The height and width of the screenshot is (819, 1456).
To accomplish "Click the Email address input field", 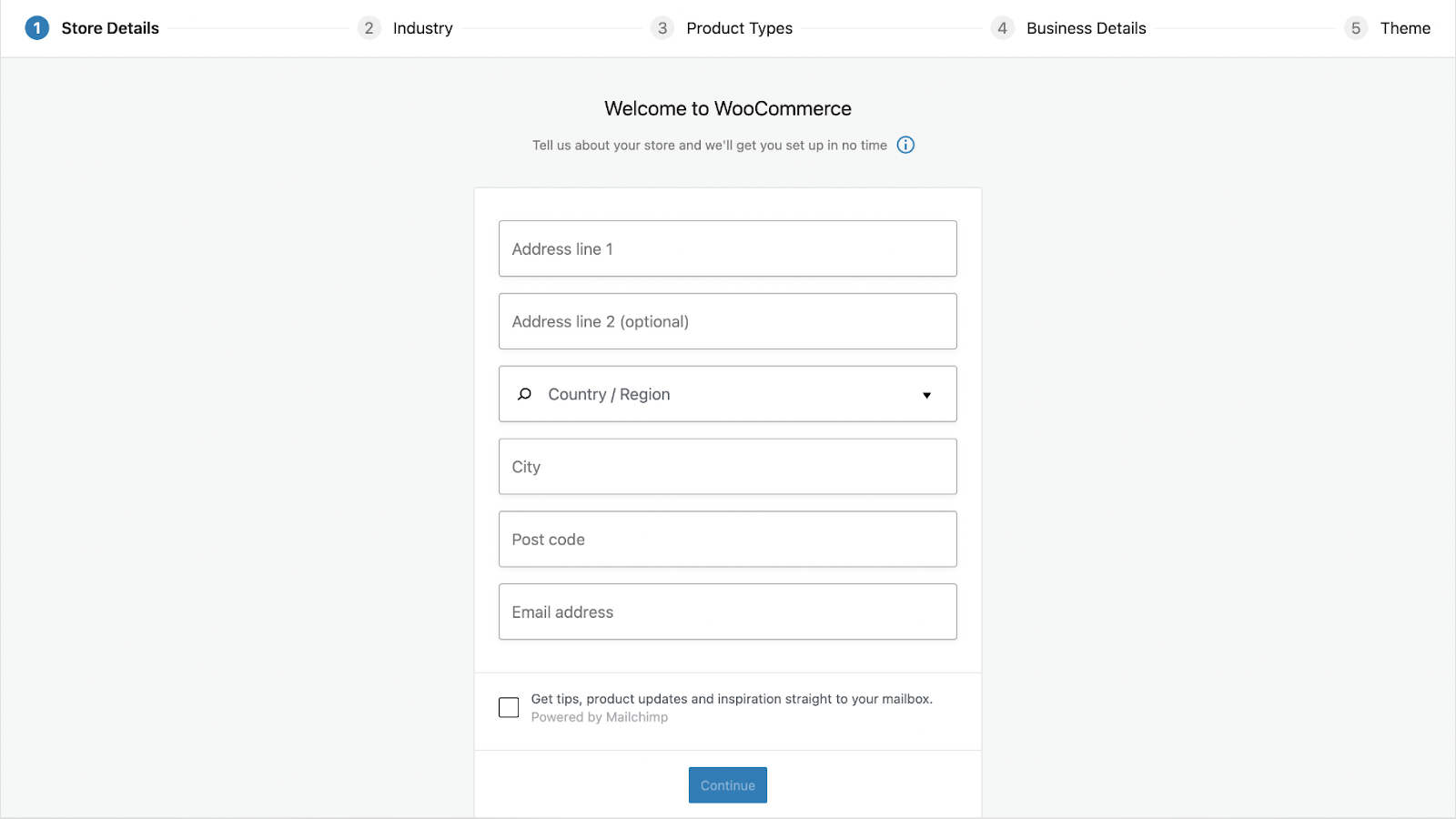I will 727,612.
